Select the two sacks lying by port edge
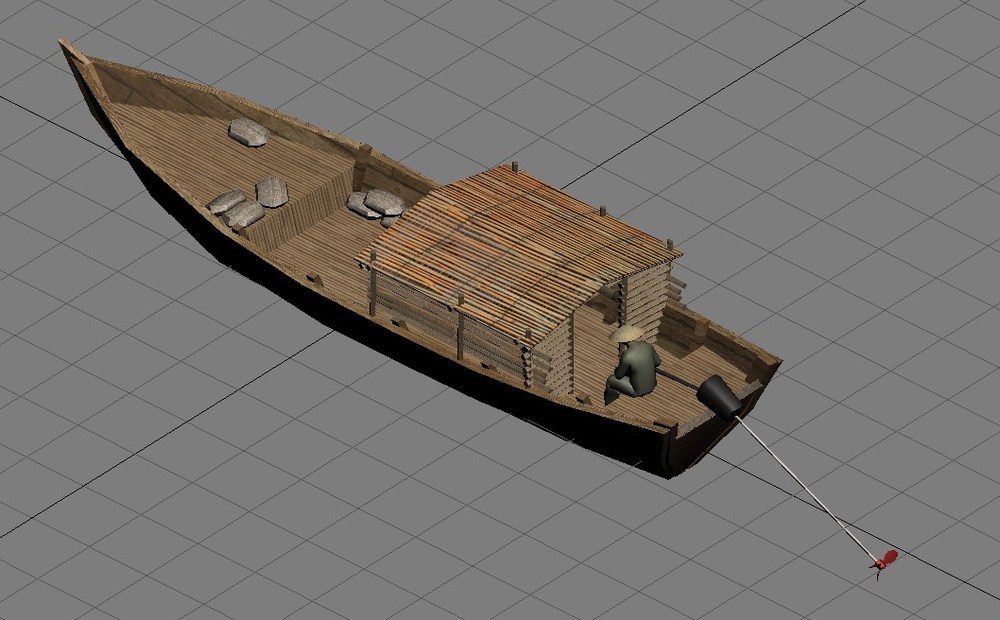Screen dimensions: 1000x620 click(x=236, y=209)
